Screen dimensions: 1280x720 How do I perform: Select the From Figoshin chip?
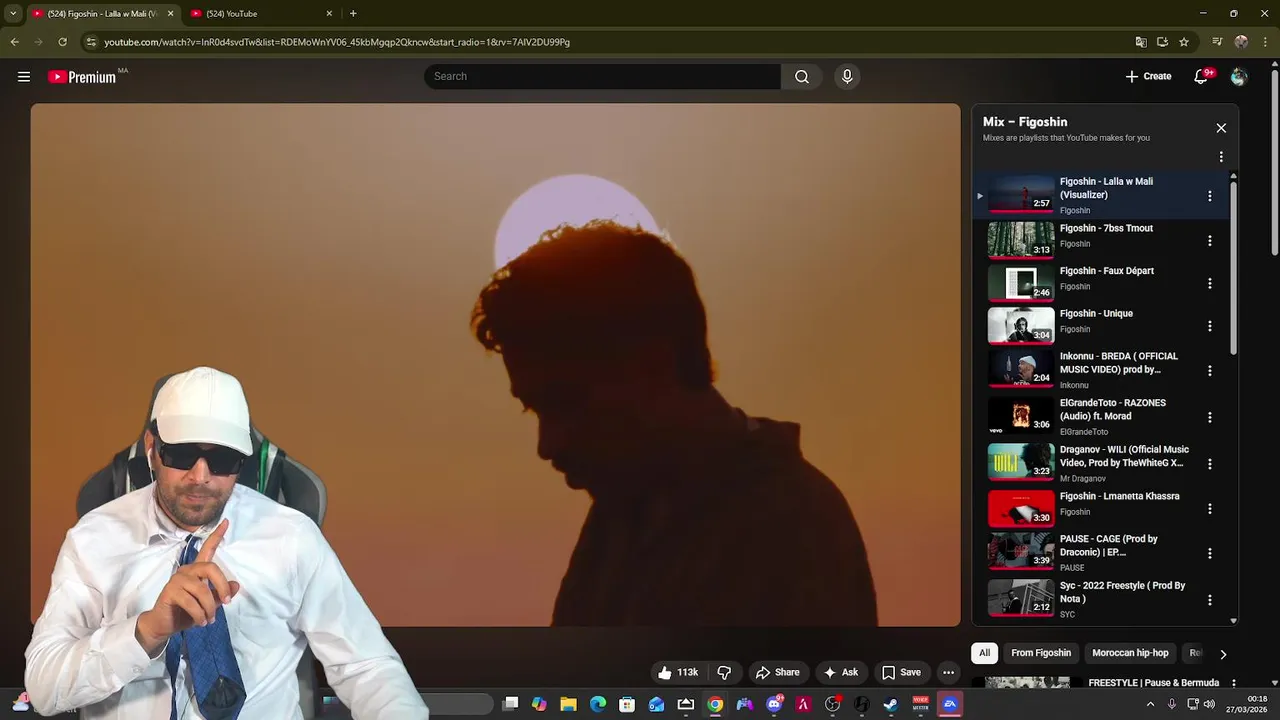(1041, 653)
